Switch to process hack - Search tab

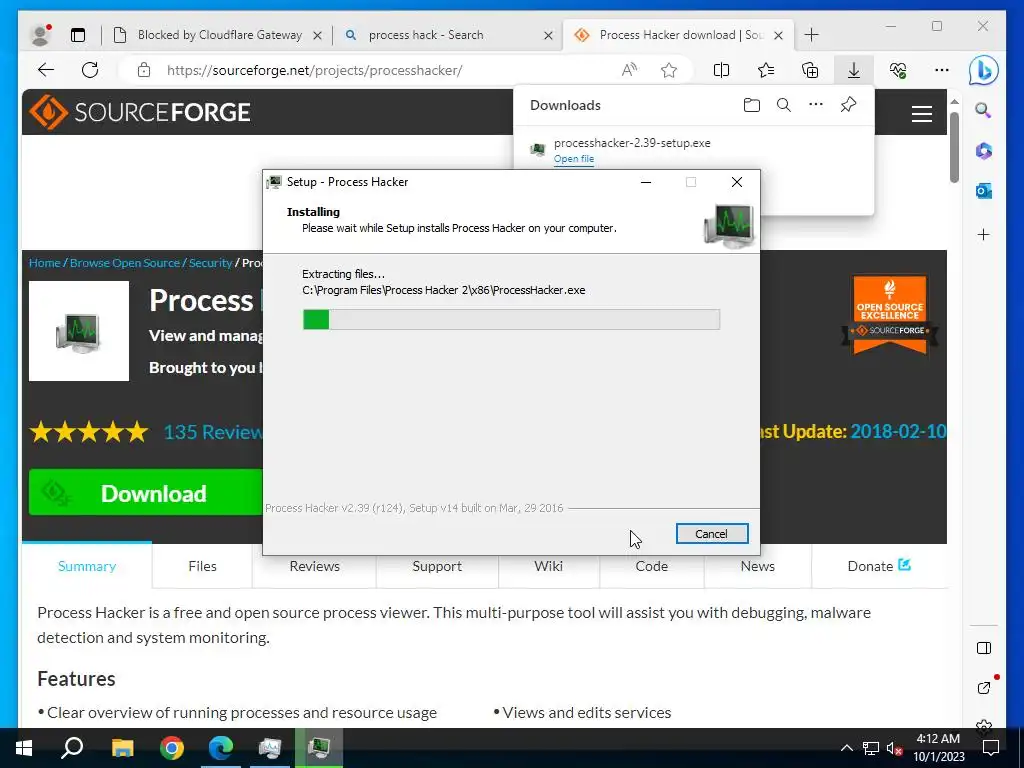tap(426, 35)
